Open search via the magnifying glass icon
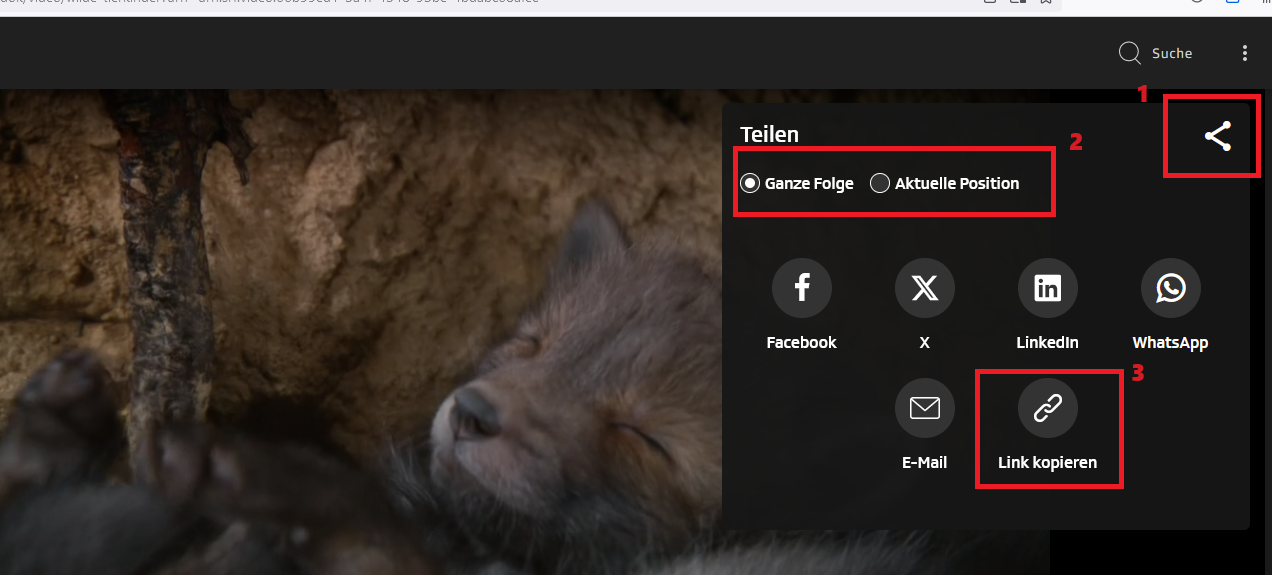Viewport: 1272px width, 575px height. [1129, 53]
